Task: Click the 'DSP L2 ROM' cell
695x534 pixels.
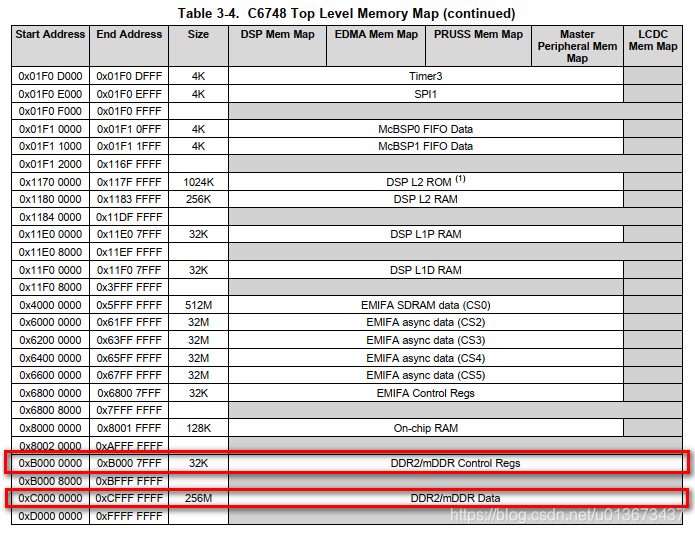Action: [x=426, y=182]
